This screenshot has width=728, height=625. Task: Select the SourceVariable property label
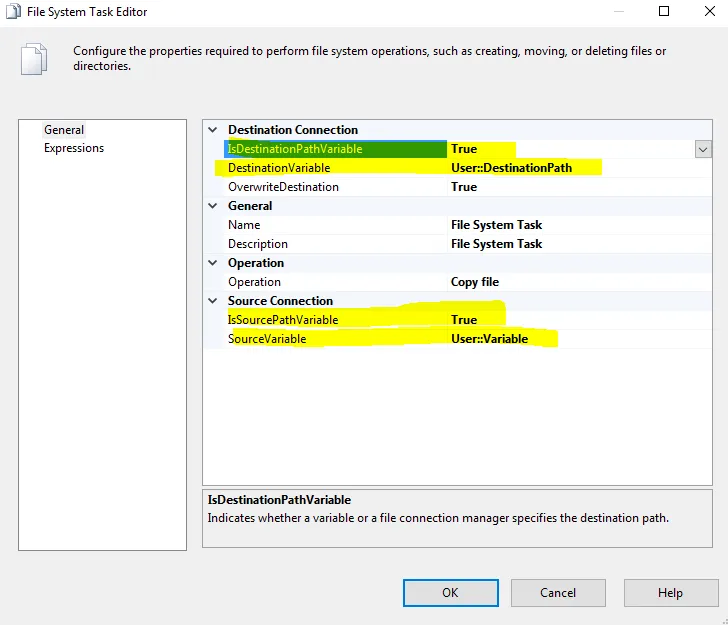tap(267, 339)
